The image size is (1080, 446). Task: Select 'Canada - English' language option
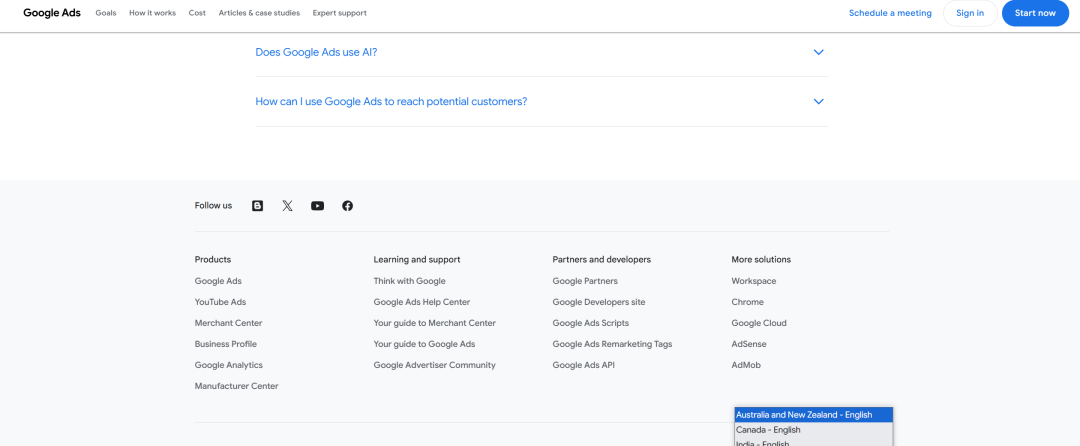813,430
